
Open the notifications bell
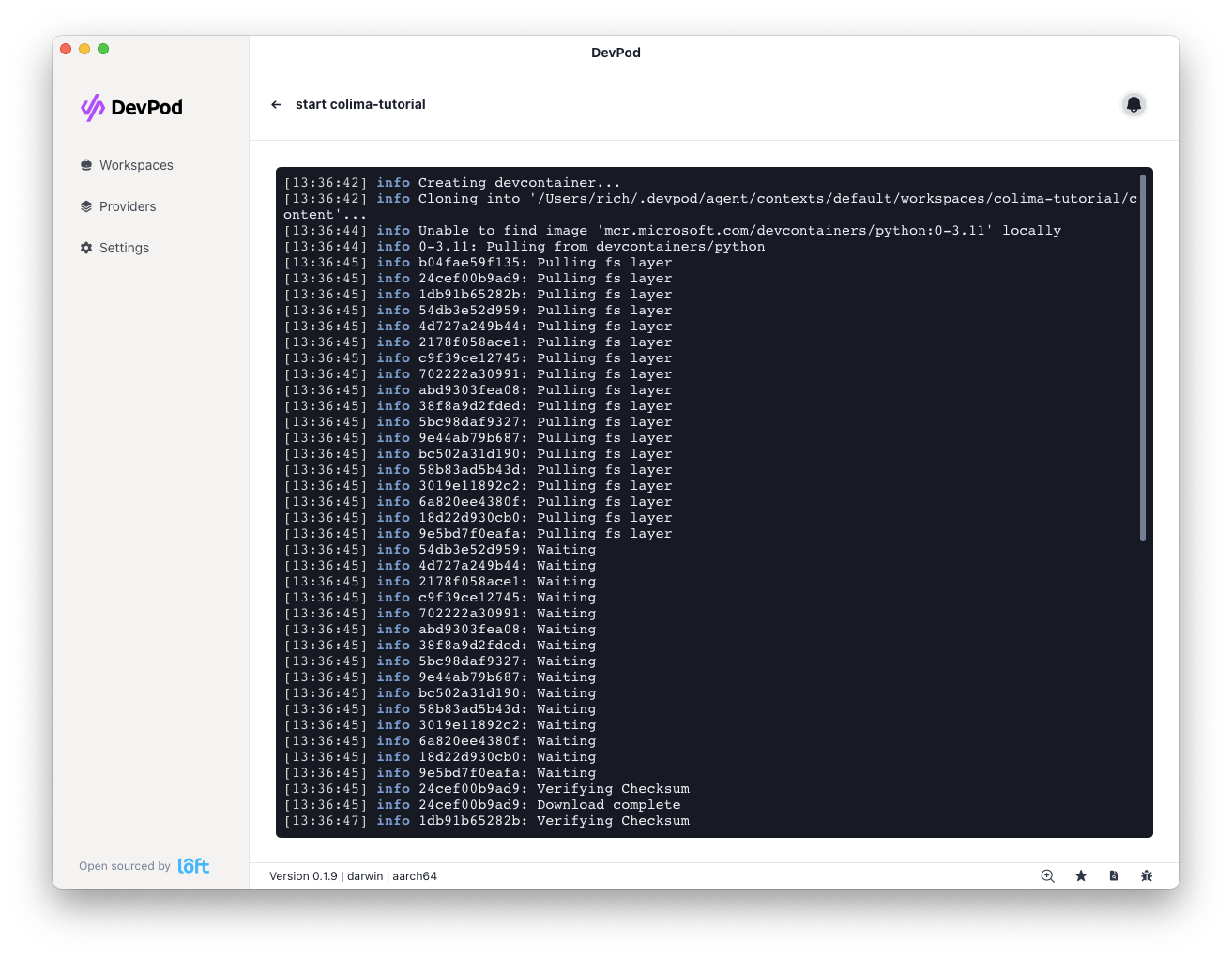(1133, 104)
